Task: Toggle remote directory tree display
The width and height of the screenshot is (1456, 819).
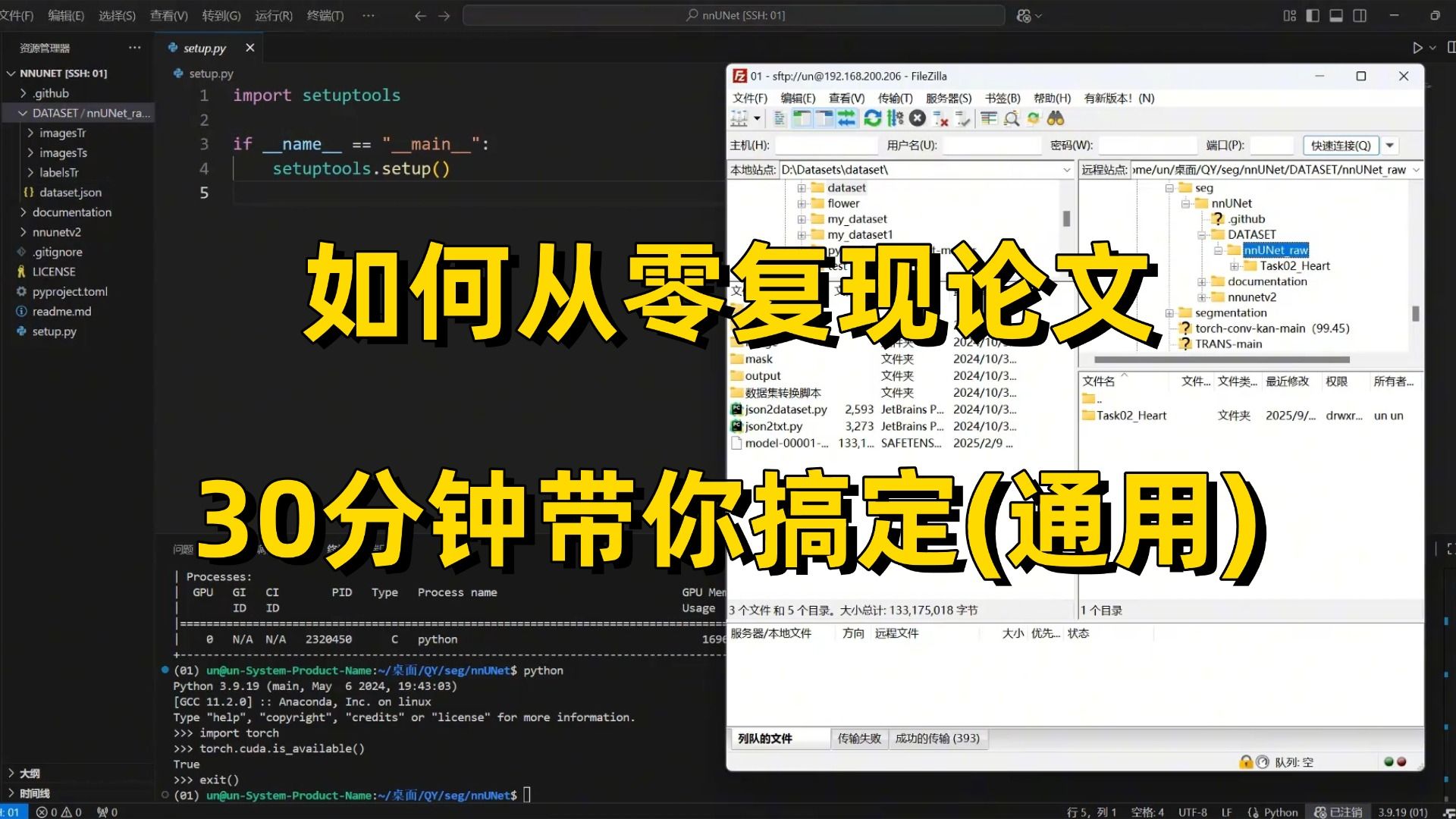Action: click(824, 118)
